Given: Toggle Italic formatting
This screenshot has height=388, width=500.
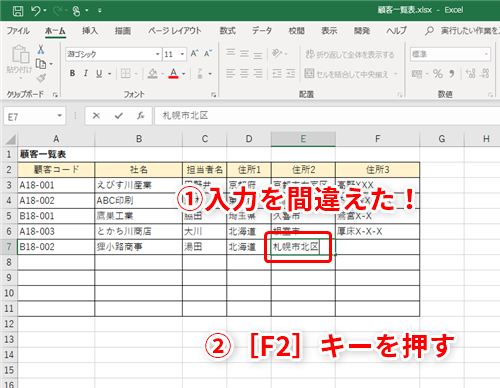Looking at the screenshot, I should click(x=86, y=73).
